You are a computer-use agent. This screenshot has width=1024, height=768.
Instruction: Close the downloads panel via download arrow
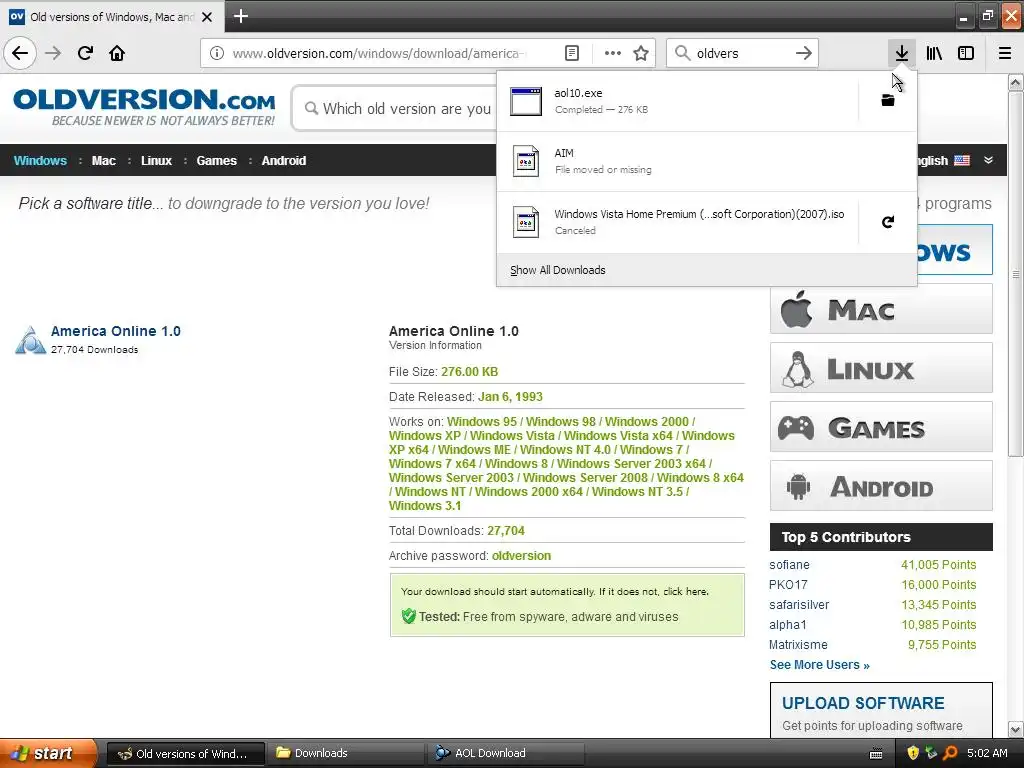(x=901, y=53)
